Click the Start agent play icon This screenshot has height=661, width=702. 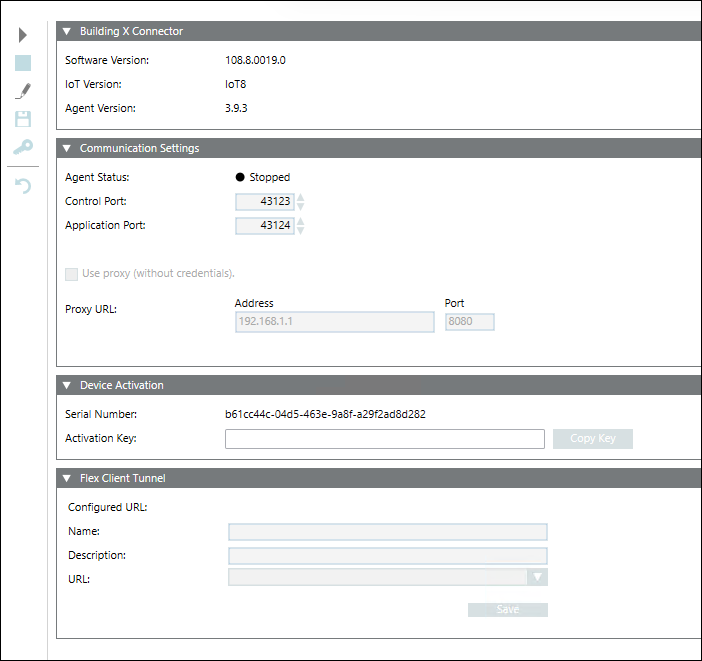click(x=23, y=35)
